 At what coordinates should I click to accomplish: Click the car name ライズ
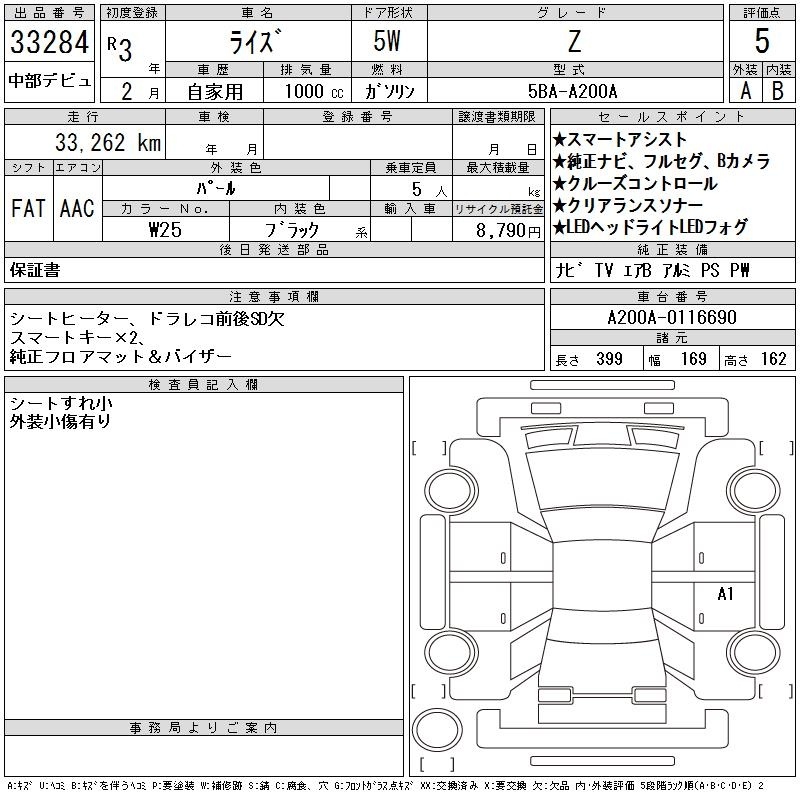(x=257, y=44)
